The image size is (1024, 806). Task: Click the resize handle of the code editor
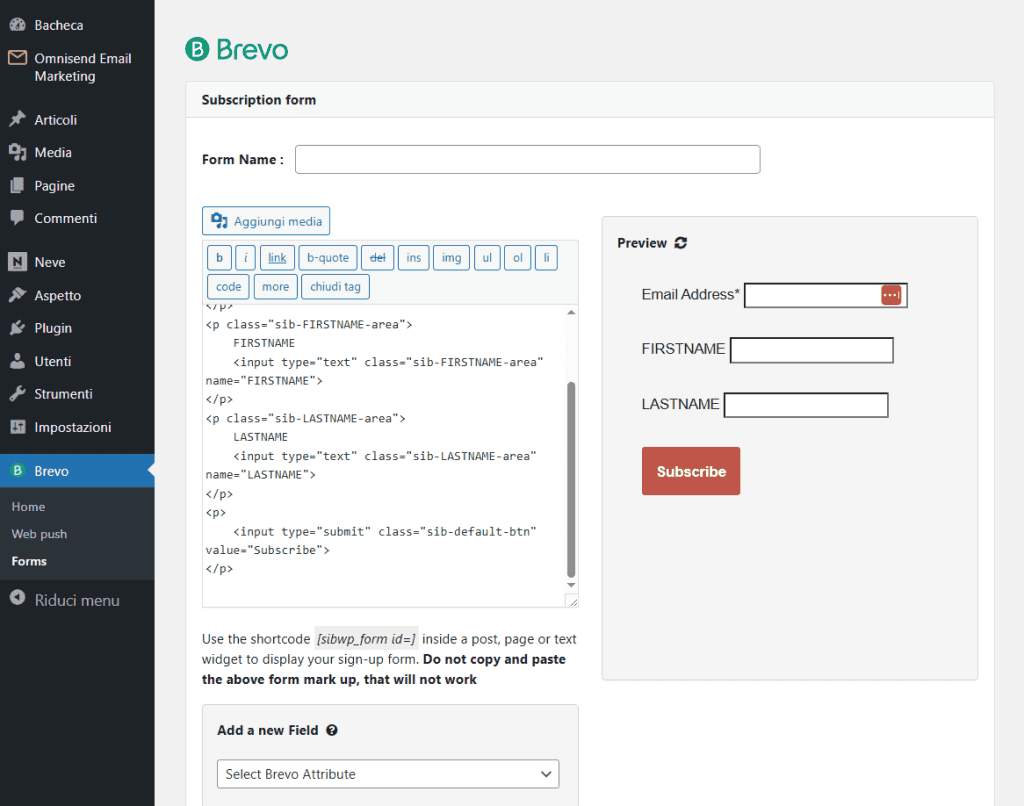[x=572, y=601]
